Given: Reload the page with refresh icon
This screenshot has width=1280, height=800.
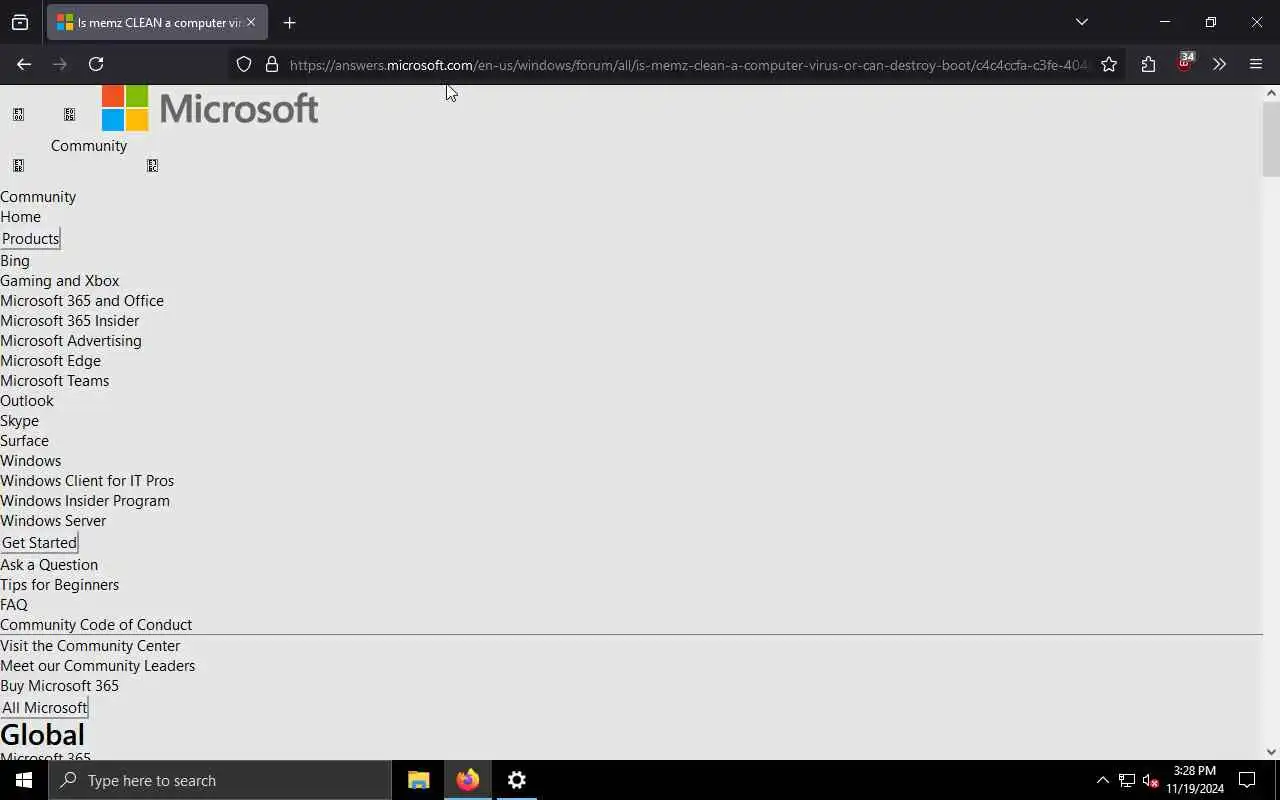Looking at the screenshot, I should pyautogui.click(x=96, y=64).
